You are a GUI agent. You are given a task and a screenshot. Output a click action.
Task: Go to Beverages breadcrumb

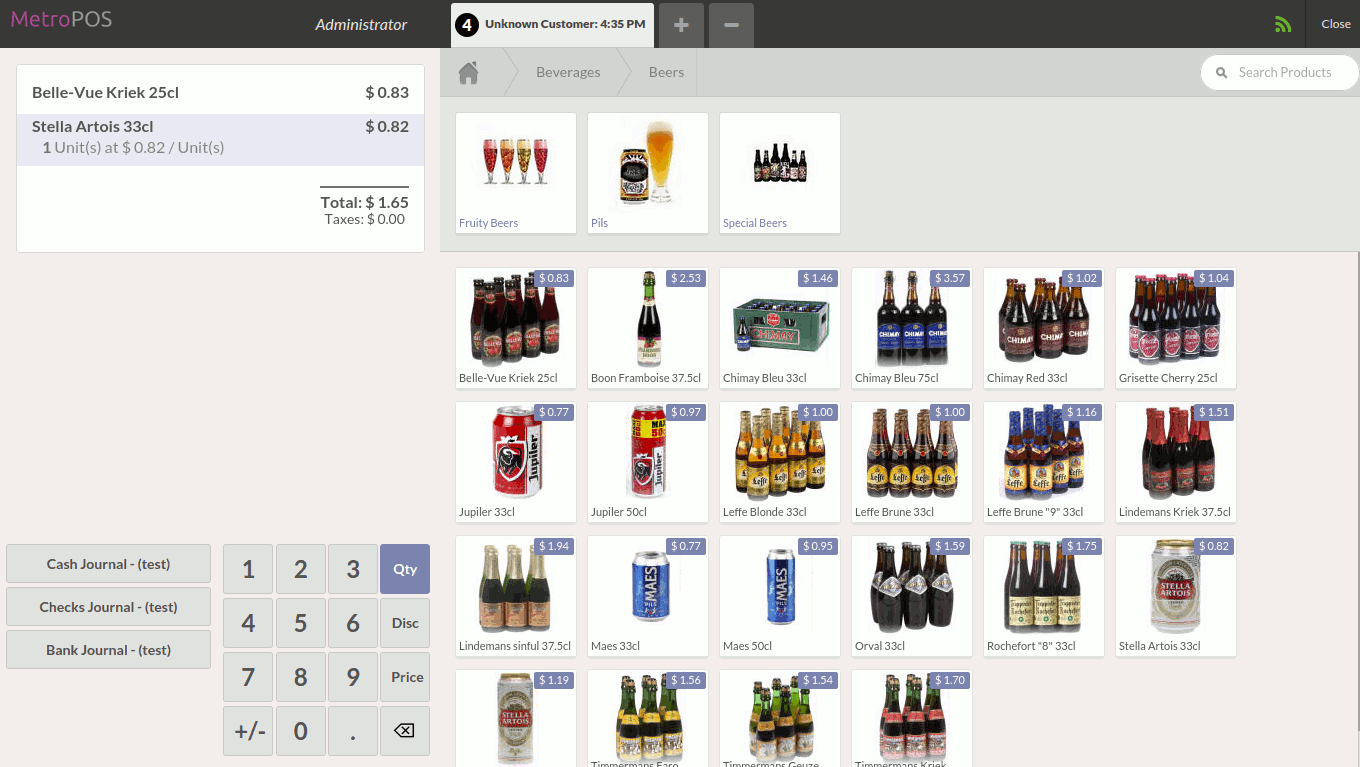[568, 73]
